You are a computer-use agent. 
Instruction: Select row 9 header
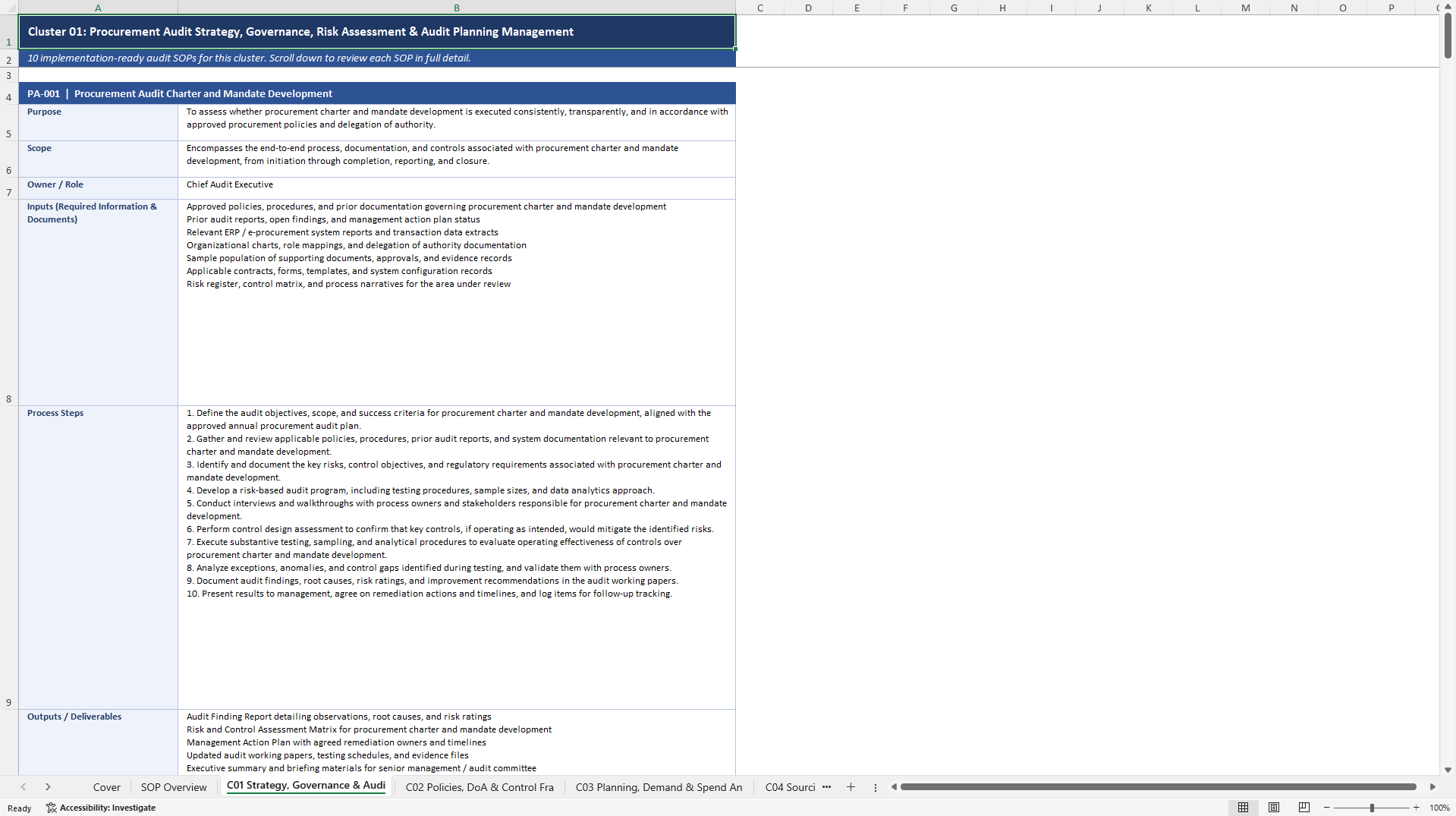(x=9, y=557)
